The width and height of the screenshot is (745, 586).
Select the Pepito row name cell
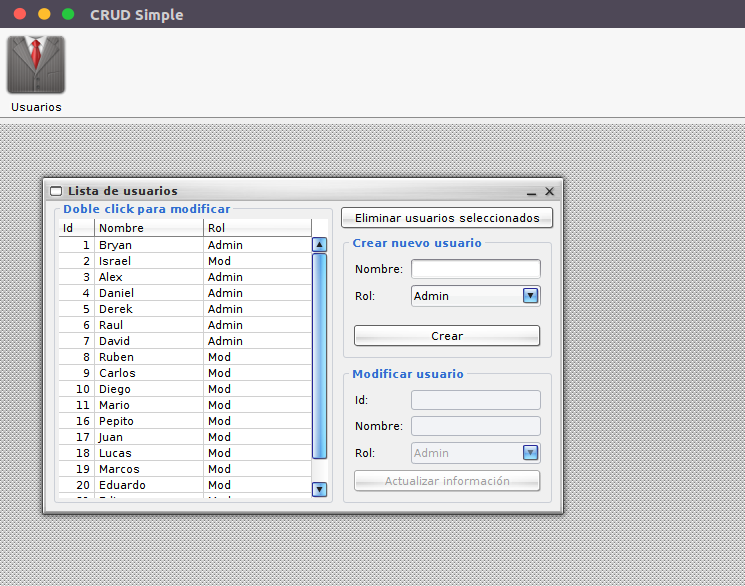point(149,421)
